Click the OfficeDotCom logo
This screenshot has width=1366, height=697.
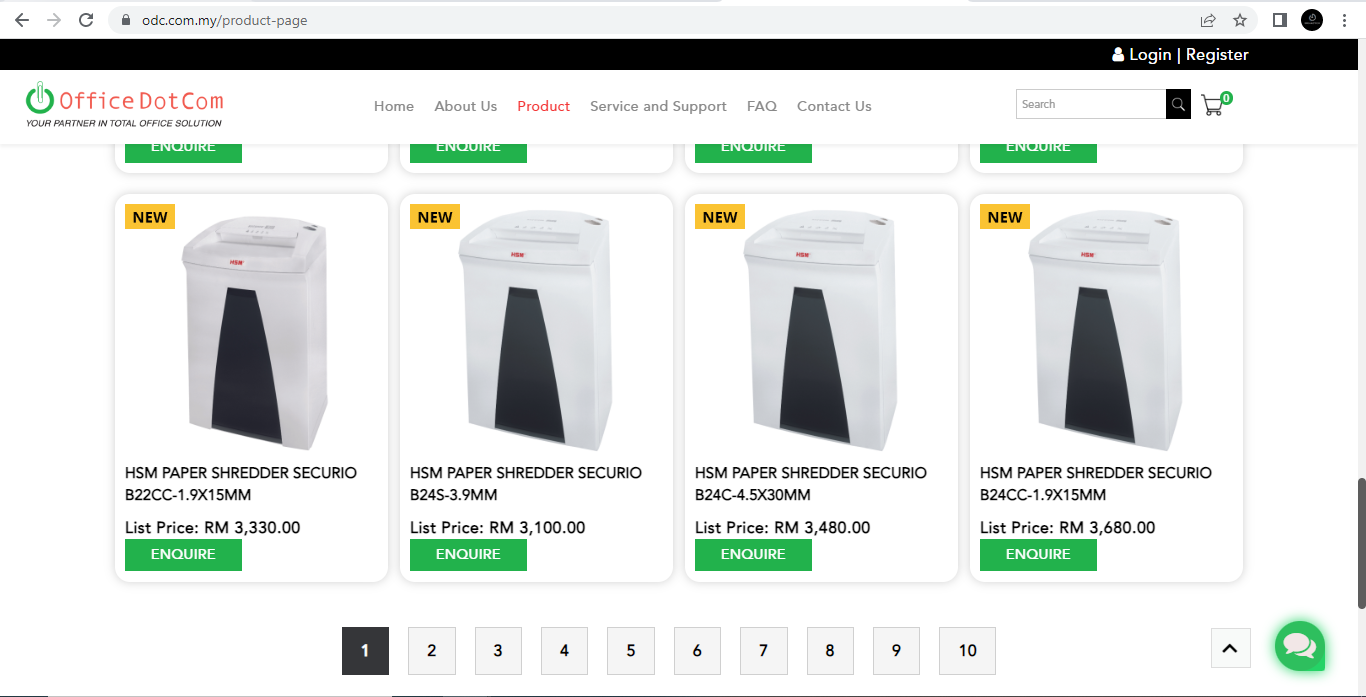pyautogui.click(x=125, y=105)
